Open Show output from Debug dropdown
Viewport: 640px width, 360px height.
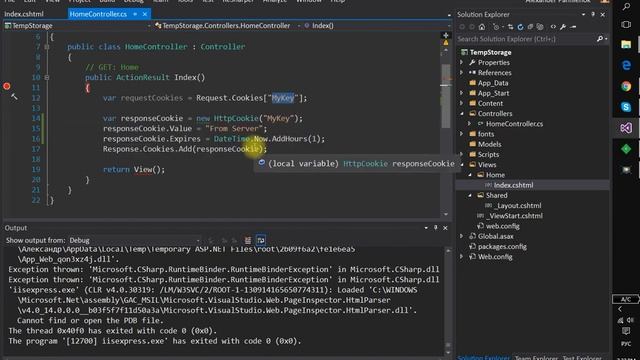coord(135,240)
